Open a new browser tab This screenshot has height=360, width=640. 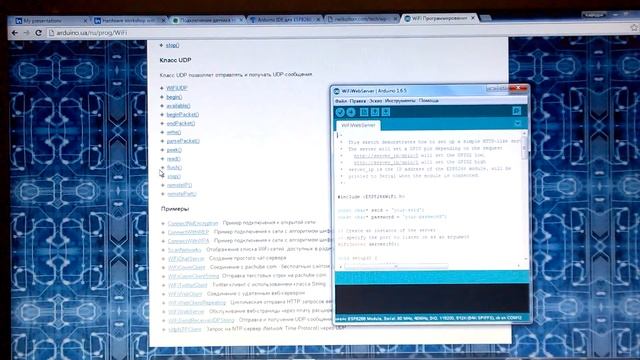point(486,18)
